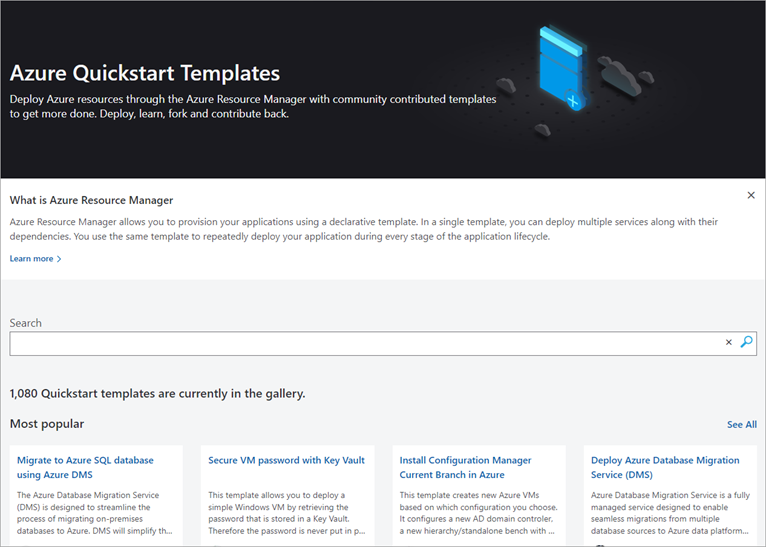Click the Most popular section heading
Image resolution: width=766 pixels, height=547 pixels.
[x=47, y=424]
